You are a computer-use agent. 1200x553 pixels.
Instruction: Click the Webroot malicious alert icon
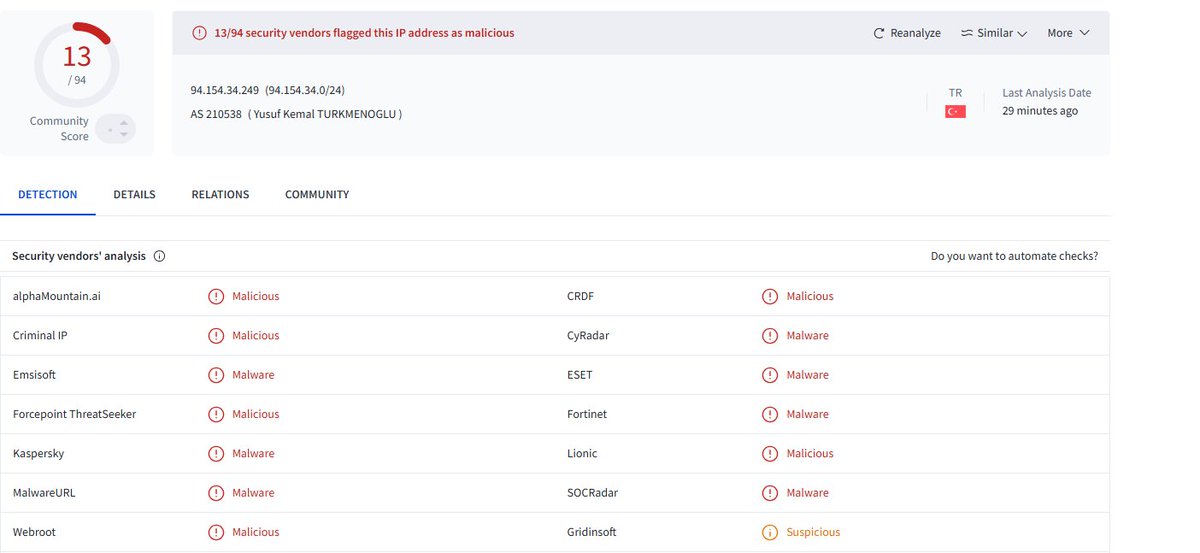[216, 532]
